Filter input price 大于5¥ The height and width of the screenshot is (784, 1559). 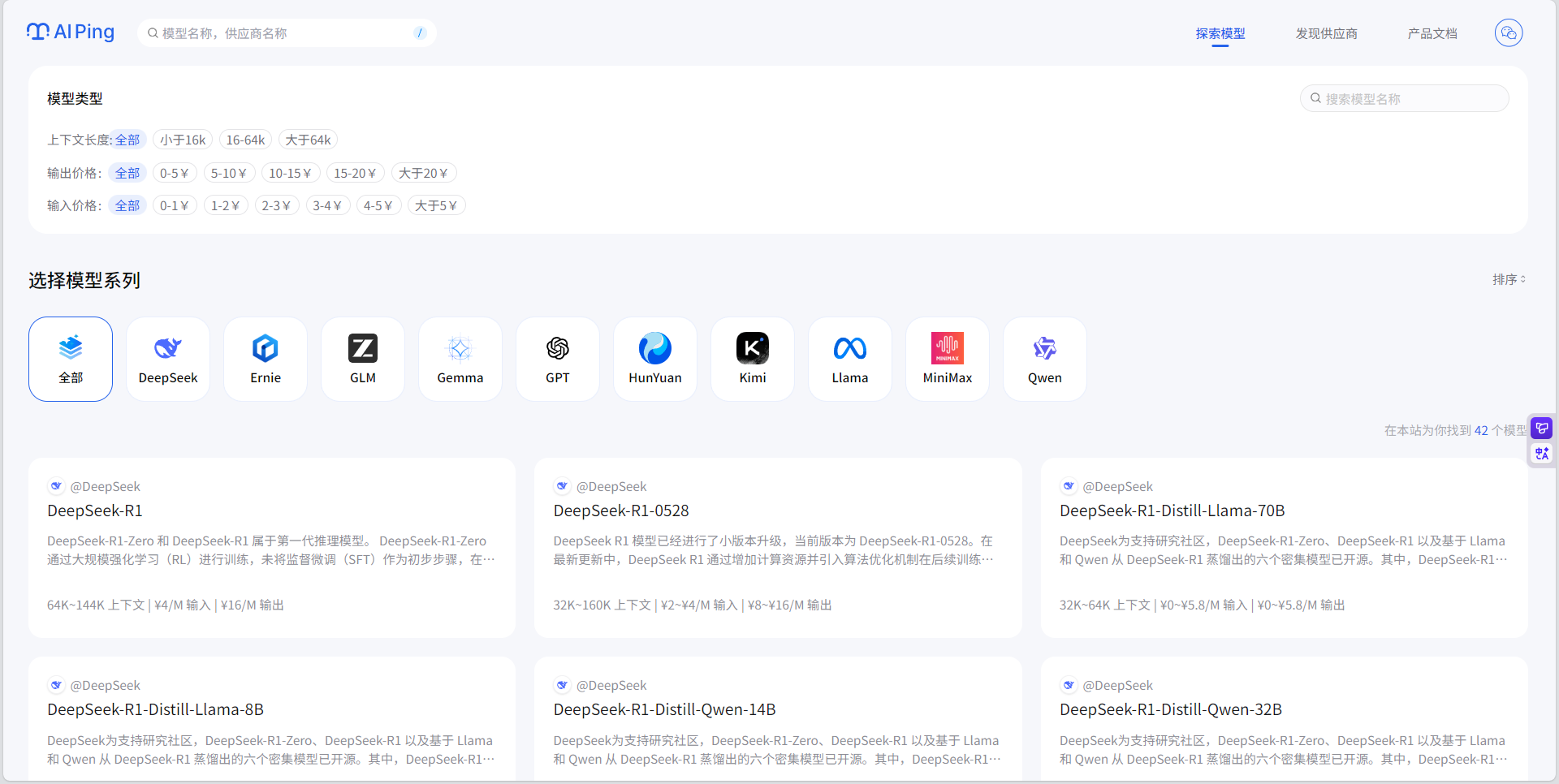(437, 205)
